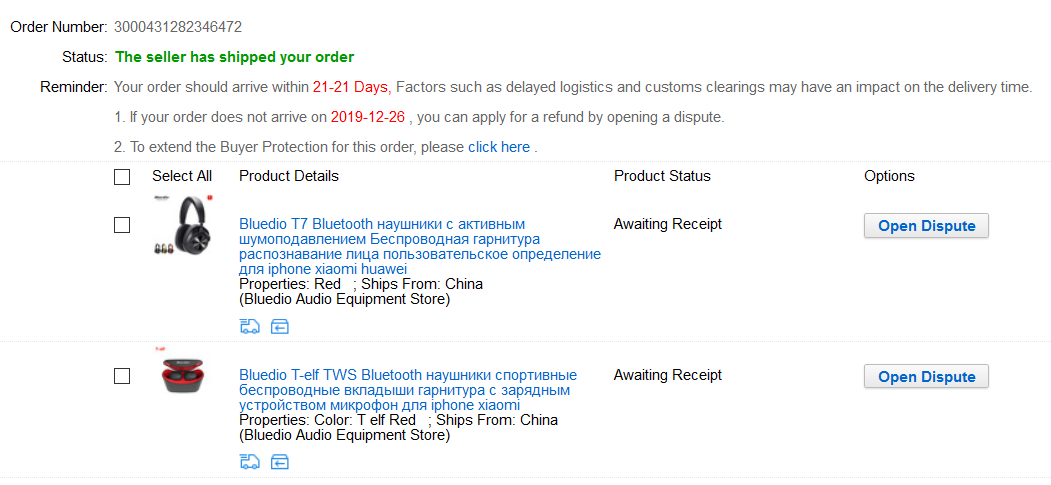Open Dispute for the Bluedio T7 headphones

point(926,226)
